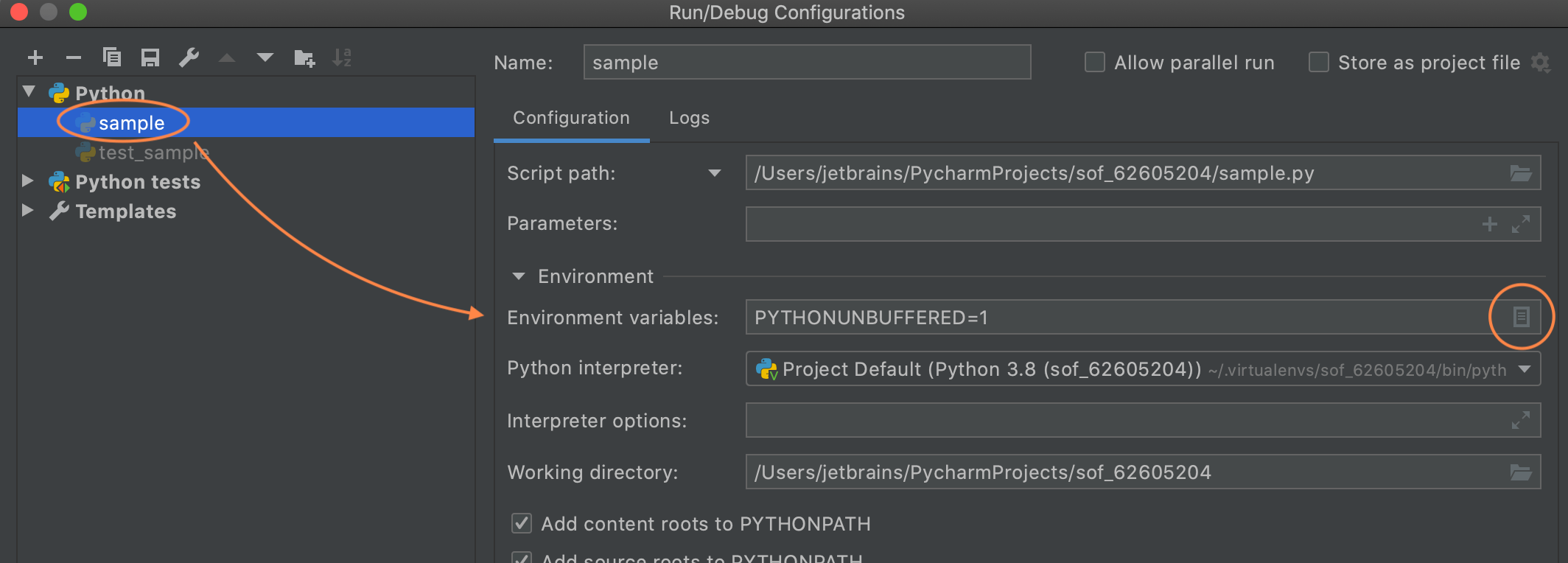Create a new configuration folder
The image size is (1568, 563).
[304, 57]
